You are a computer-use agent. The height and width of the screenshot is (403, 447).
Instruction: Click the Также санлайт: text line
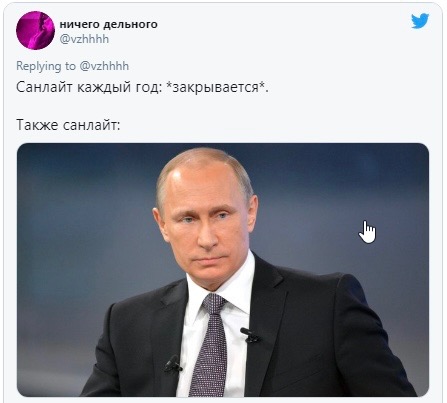click(x=68, y=125)
